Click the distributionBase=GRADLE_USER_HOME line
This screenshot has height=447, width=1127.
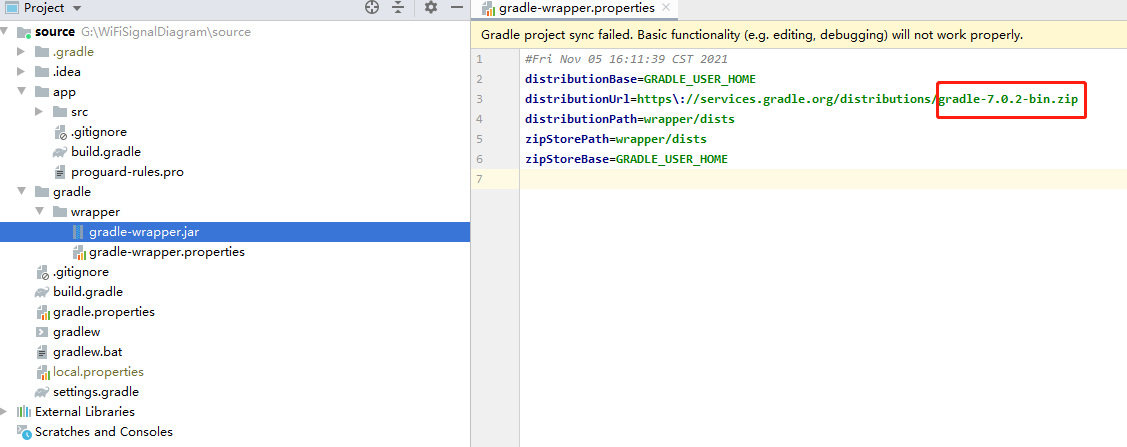640,78
